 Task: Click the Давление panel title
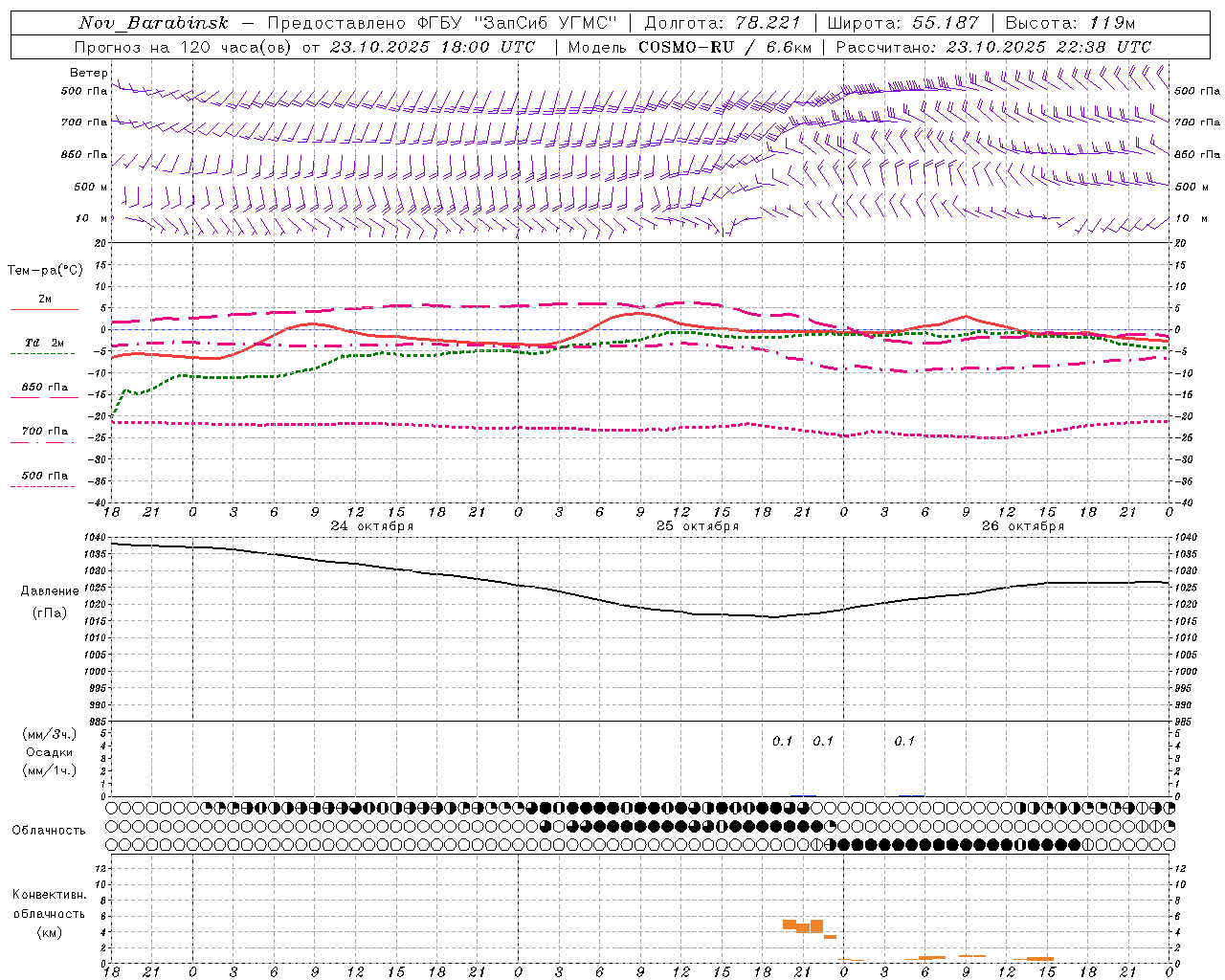coord(50,591)
